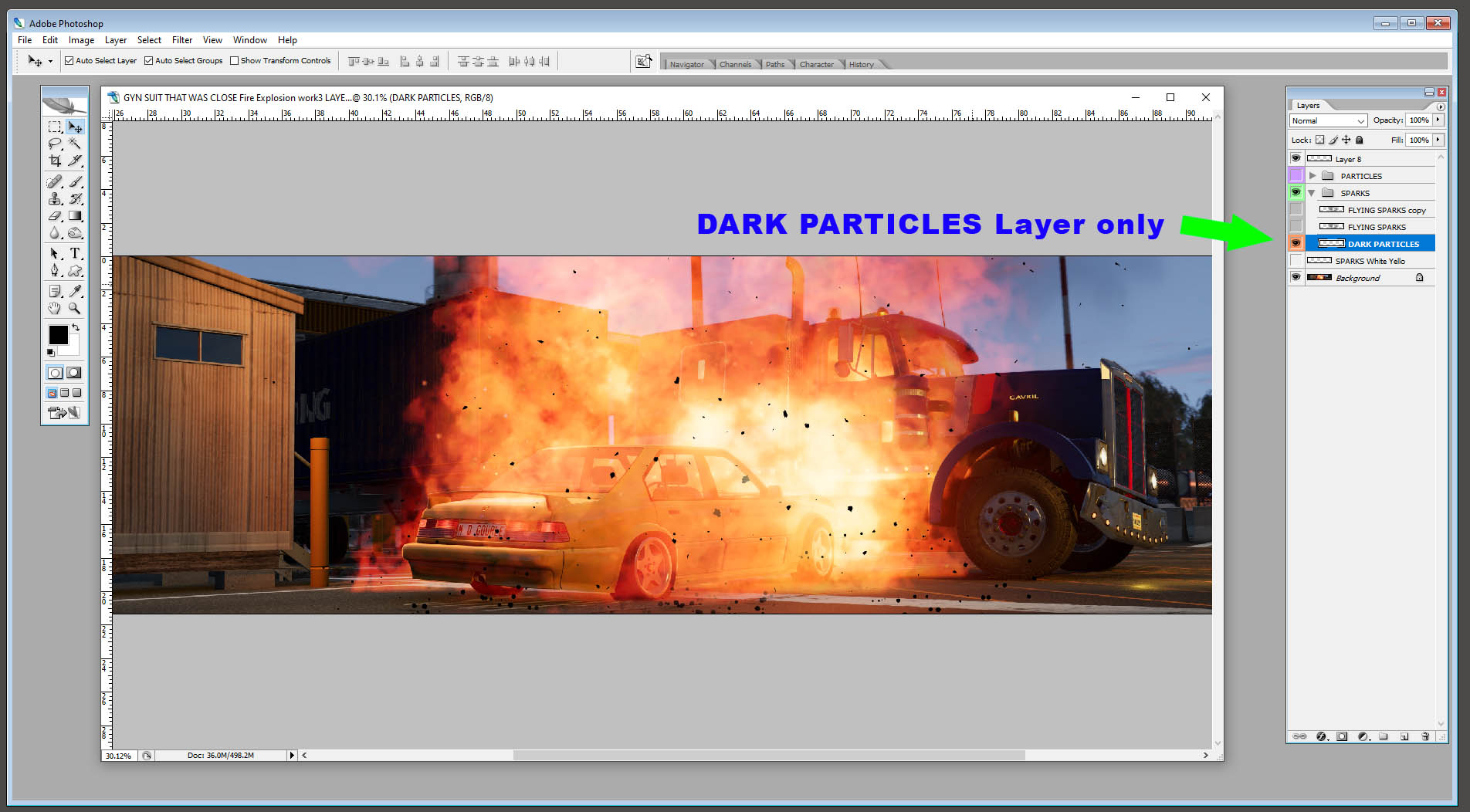The width and height of the screenshot is (1470, 812).
Task: Select the Brush tool
Action: [x=75, y=182]
